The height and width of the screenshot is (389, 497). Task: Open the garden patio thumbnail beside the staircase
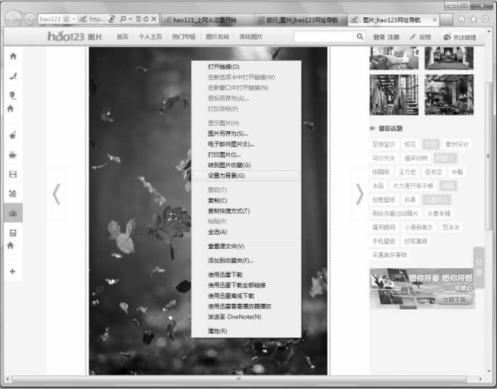tap(449, 95)
